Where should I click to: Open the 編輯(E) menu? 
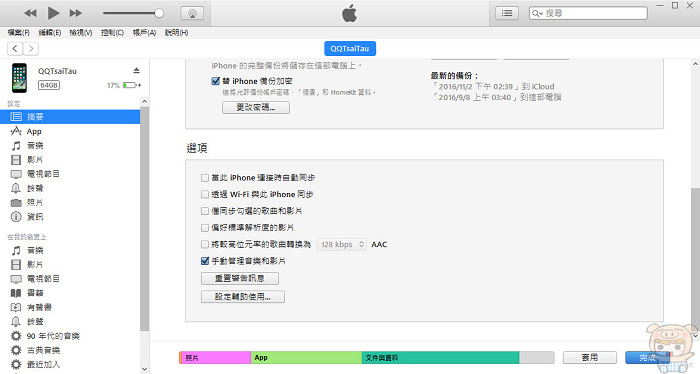pos(50,33)
